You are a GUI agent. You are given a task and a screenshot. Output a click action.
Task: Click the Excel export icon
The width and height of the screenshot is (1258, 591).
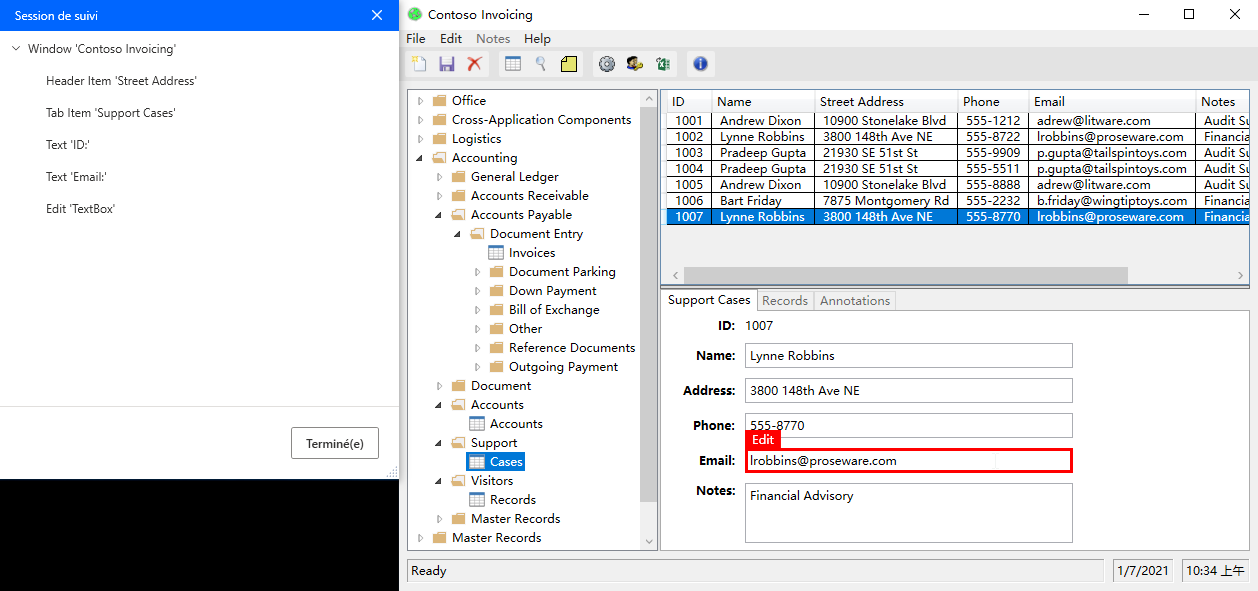662,64
